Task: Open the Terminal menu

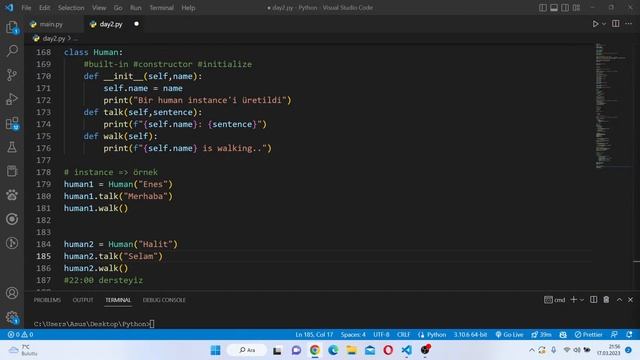Action: click(x=161, y=8)
